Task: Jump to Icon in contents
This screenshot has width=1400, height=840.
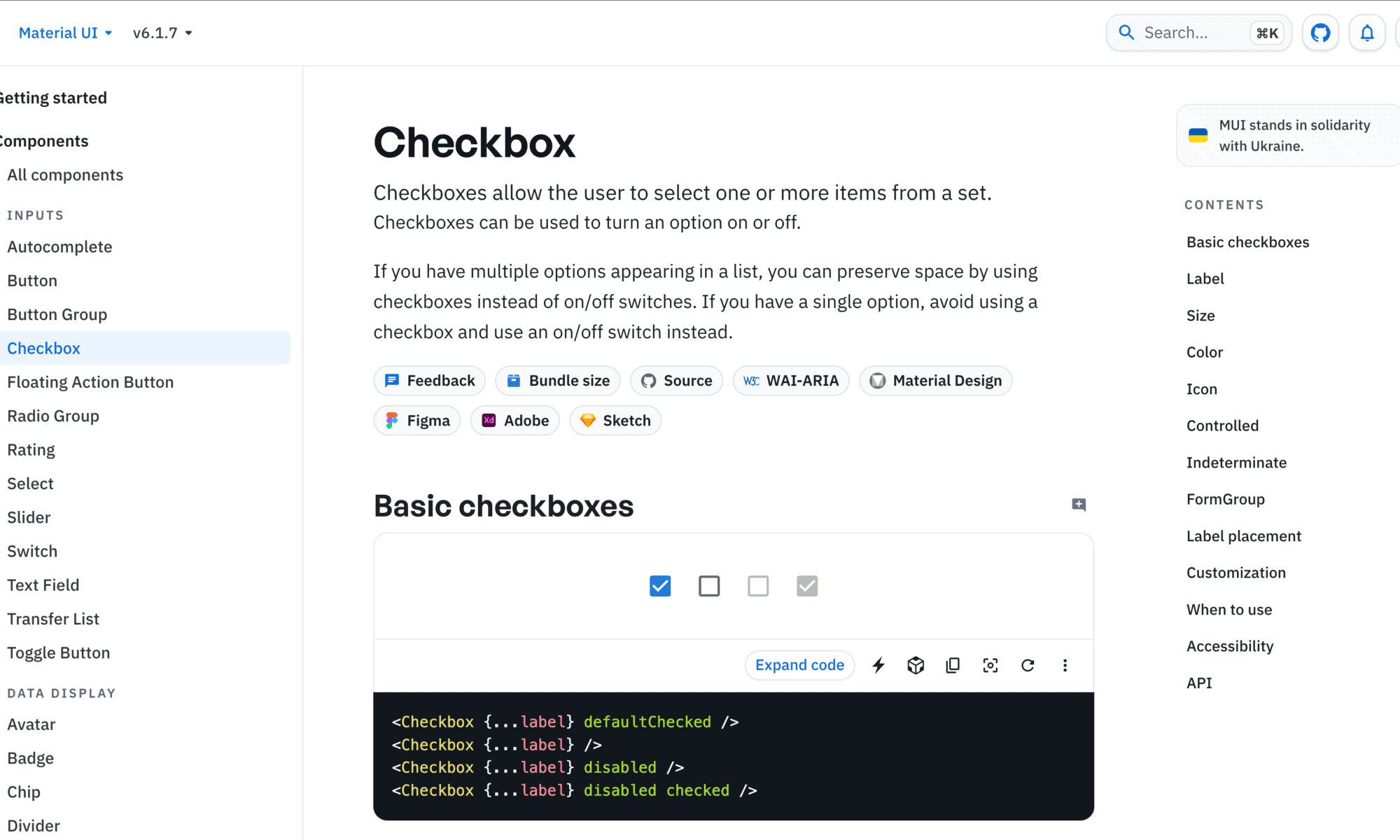Action: (x=1202, y=389)
